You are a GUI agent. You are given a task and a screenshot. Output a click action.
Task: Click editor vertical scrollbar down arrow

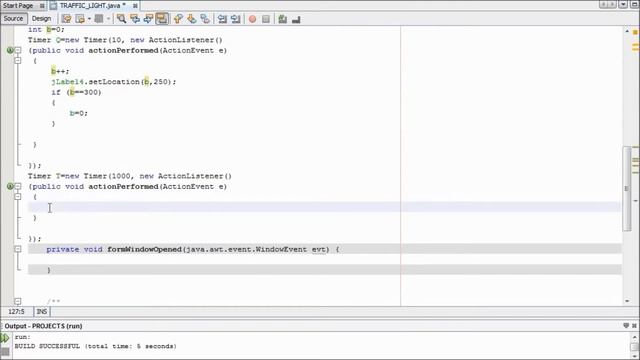click(x=627, y=301)
